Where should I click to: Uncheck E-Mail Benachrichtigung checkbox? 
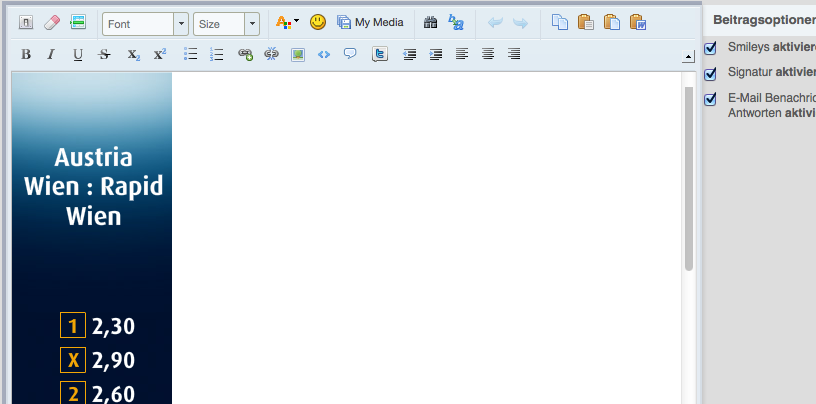(710, 99)
